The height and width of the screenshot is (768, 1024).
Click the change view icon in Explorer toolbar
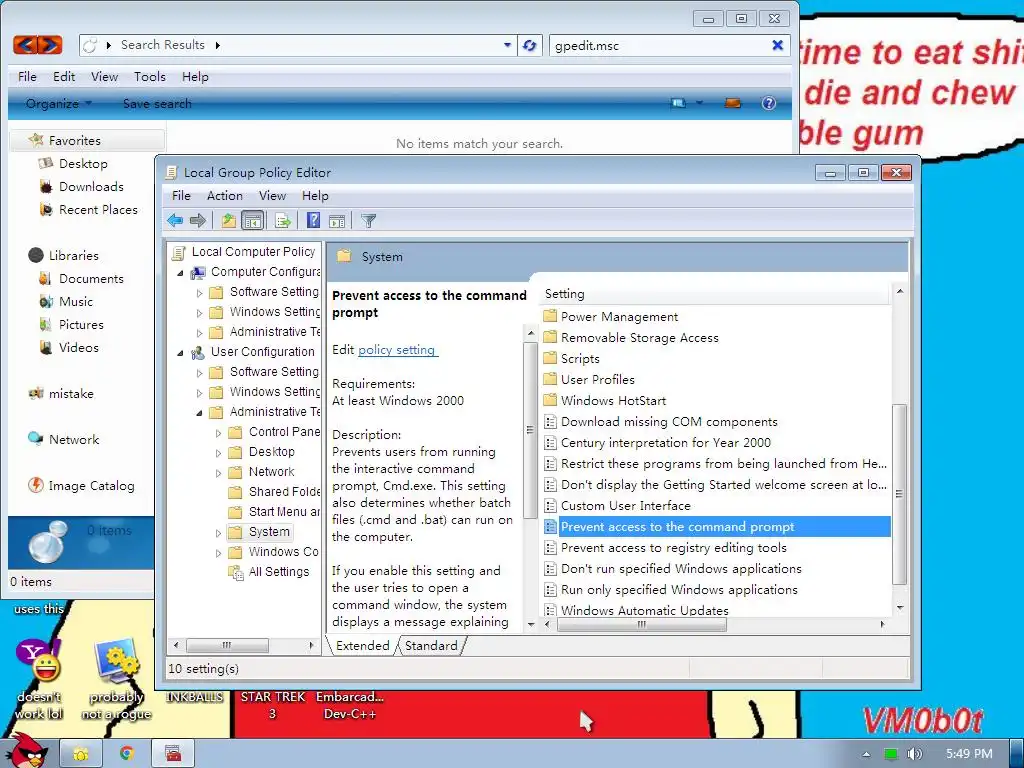[x=679, y=103]
